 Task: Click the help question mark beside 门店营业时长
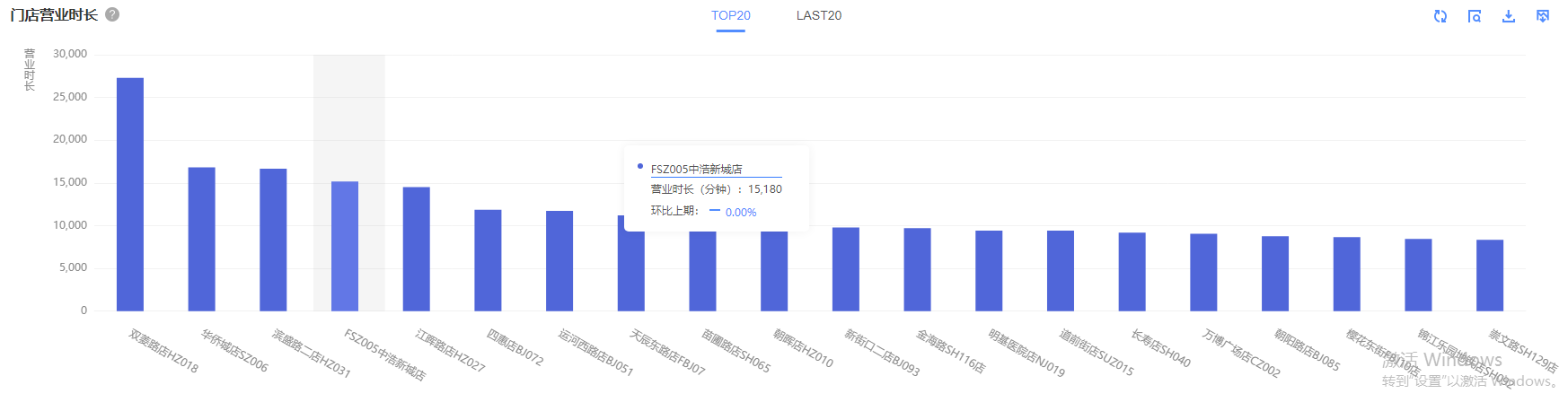point(112,14)
